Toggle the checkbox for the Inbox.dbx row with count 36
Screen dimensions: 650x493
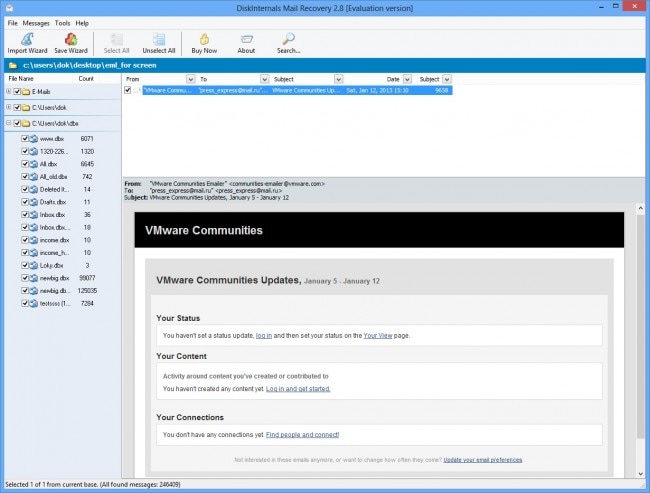click(25, 215)
